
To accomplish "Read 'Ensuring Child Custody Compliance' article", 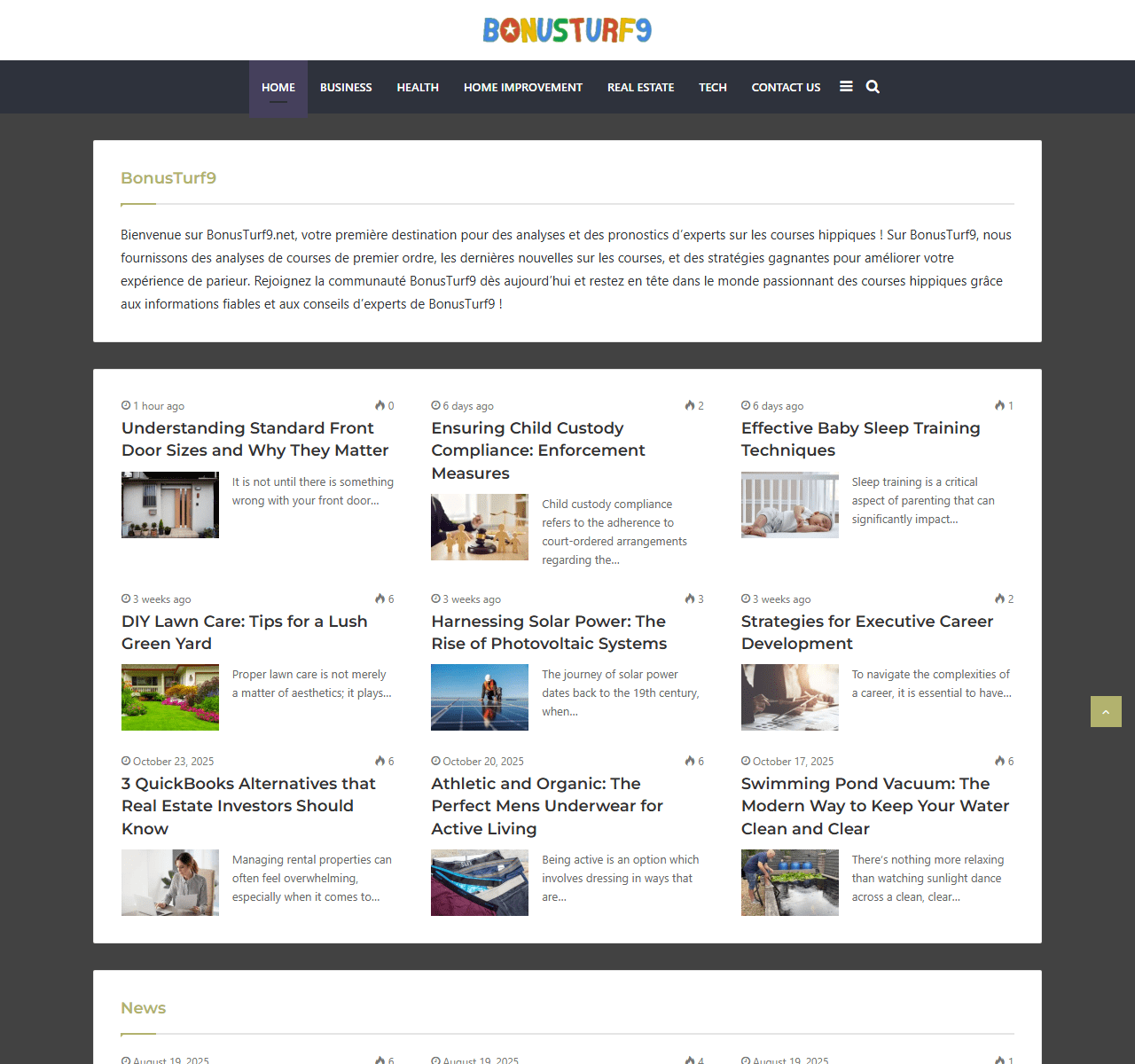I will tap(537, 450).
